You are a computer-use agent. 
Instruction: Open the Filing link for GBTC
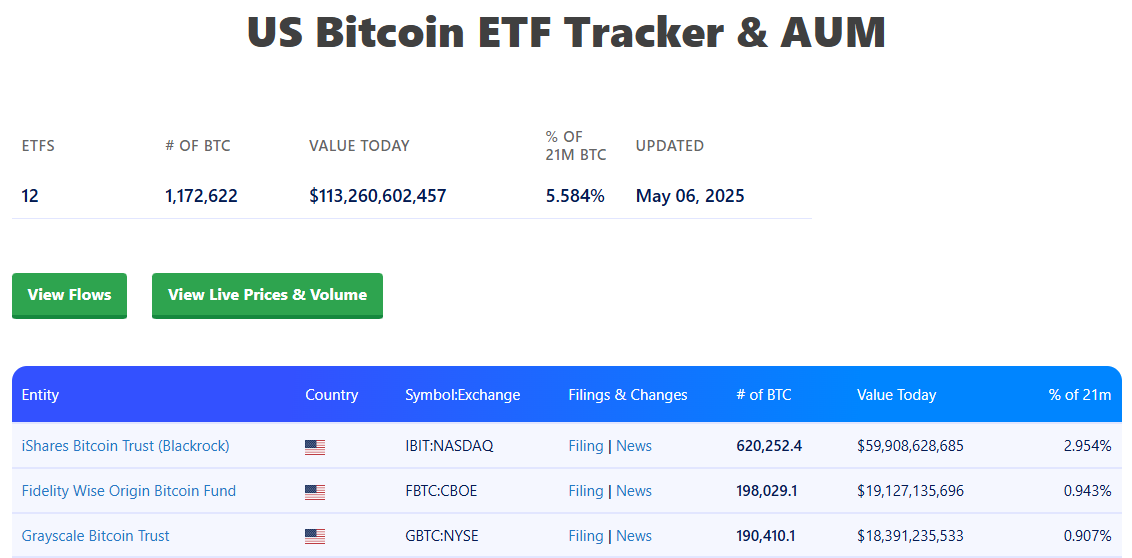585,536
